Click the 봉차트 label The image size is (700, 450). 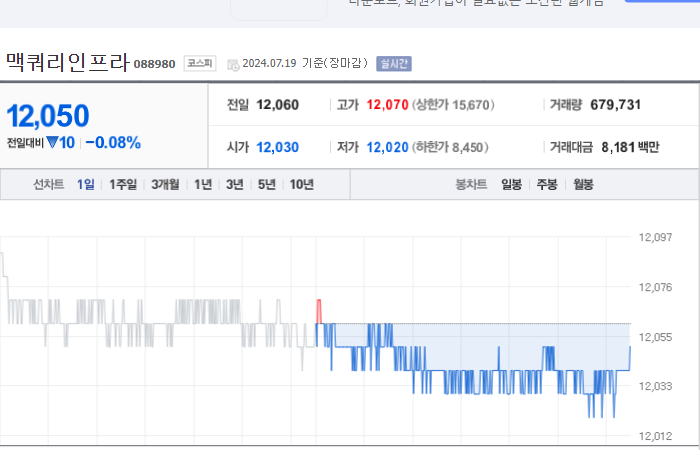(x=471, y=184)
